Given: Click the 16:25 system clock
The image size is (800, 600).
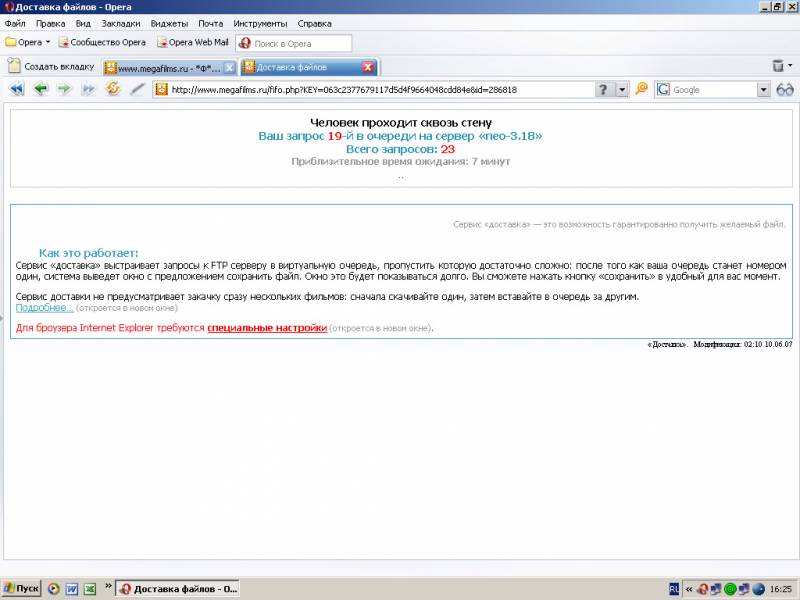Looking at the screenshot, I should tap(781, 589).
